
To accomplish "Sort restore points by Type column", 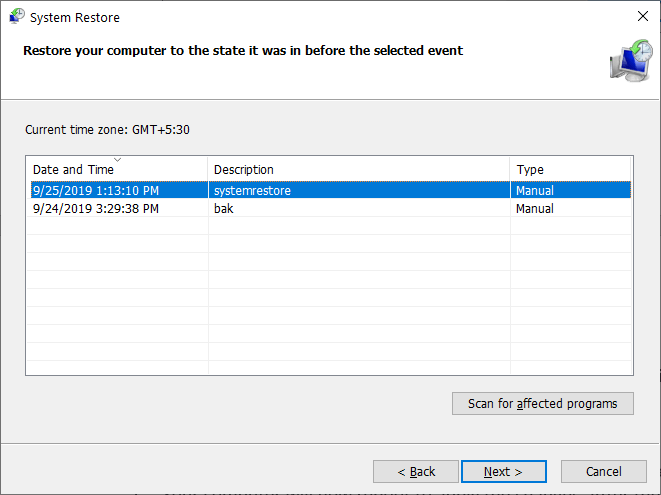I will tap(530, 170).
